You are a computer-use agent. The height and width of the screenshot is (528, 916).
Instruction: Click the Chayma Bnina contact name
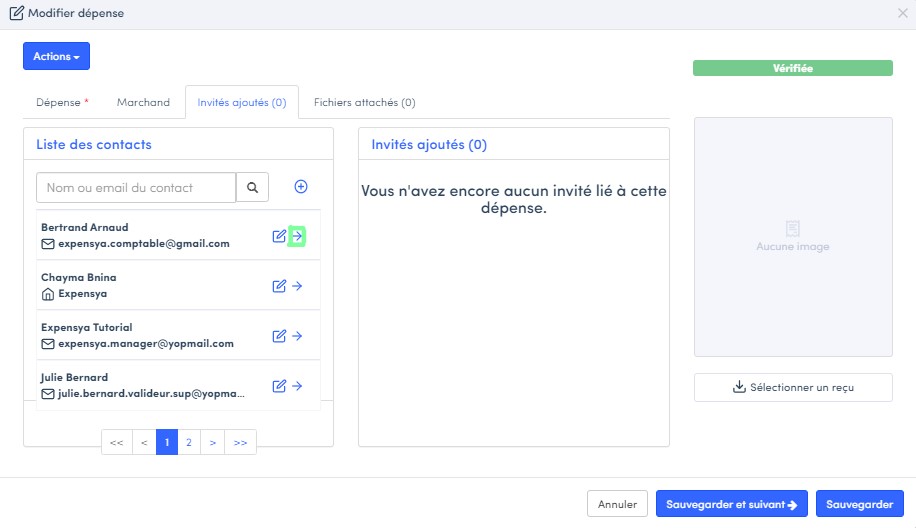(79, 277)
